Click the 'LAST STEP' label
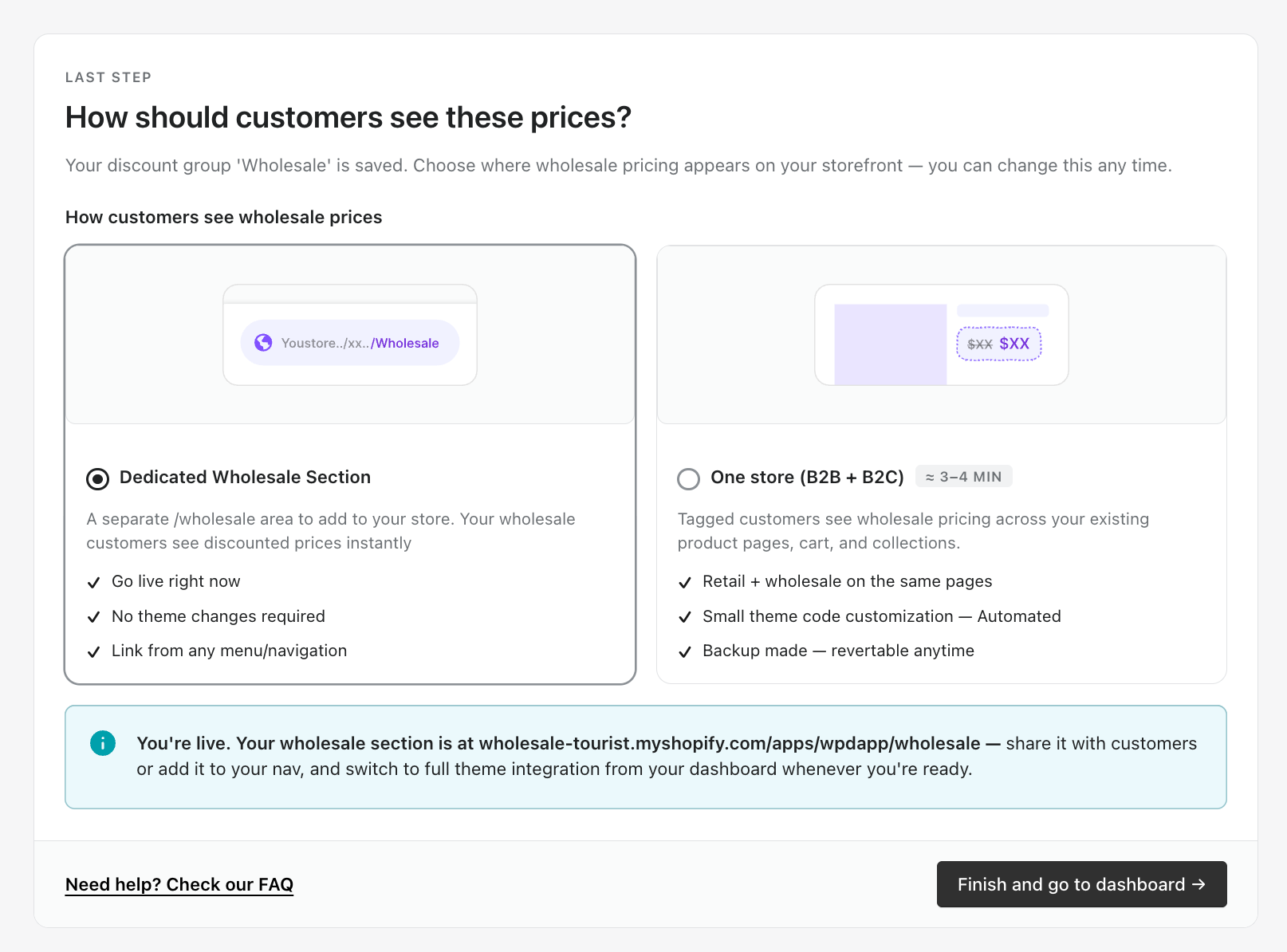This screenshot has width=1287, height=952. coord(108,77)
